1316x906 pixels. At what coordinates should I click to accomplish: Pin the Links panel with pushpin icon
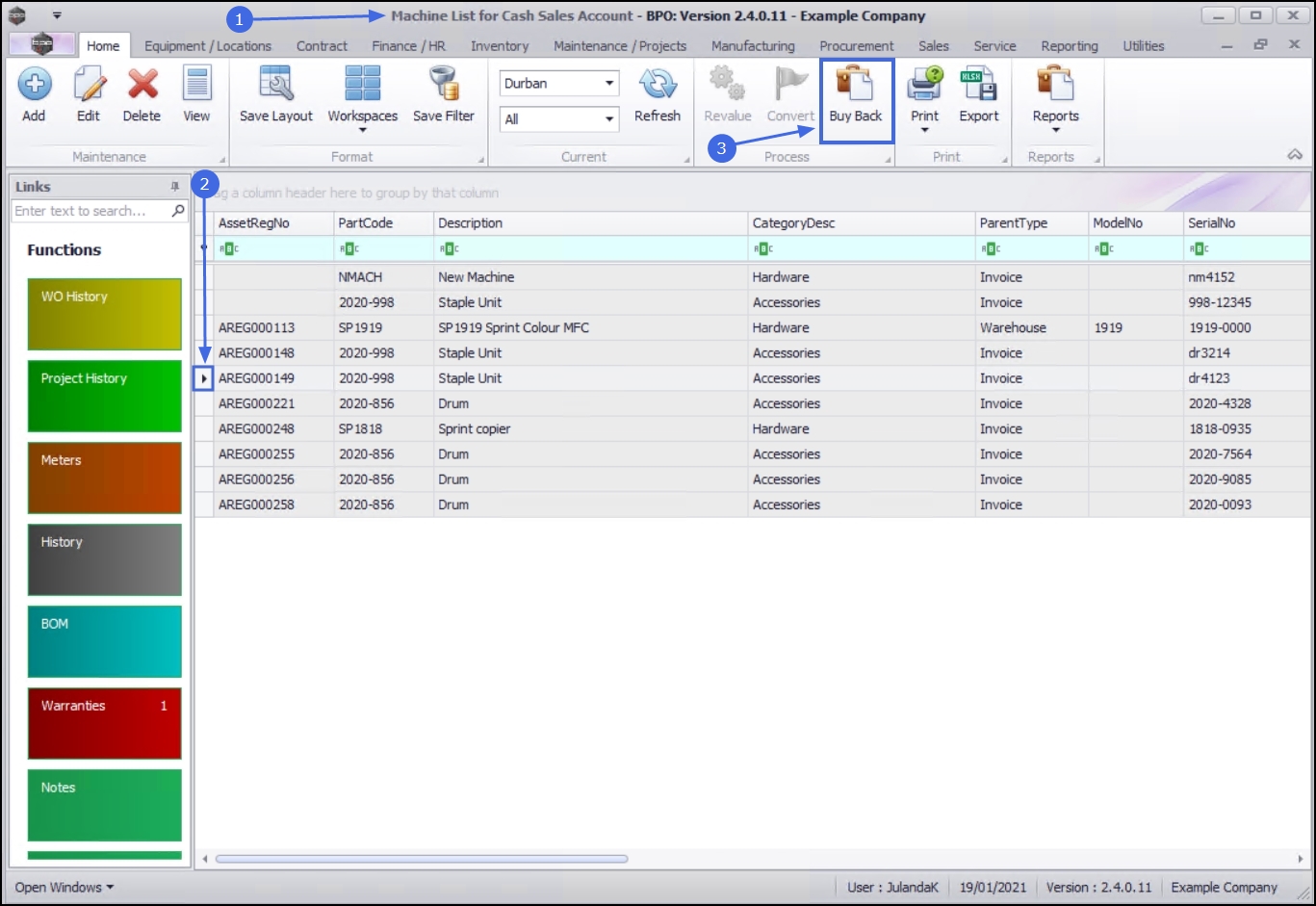tap(174, 187)
